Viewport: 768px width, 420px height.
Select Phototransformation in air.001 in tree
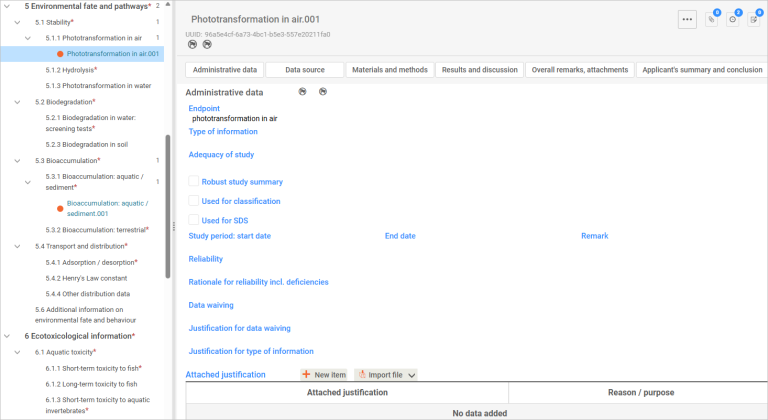pos(113,54)
